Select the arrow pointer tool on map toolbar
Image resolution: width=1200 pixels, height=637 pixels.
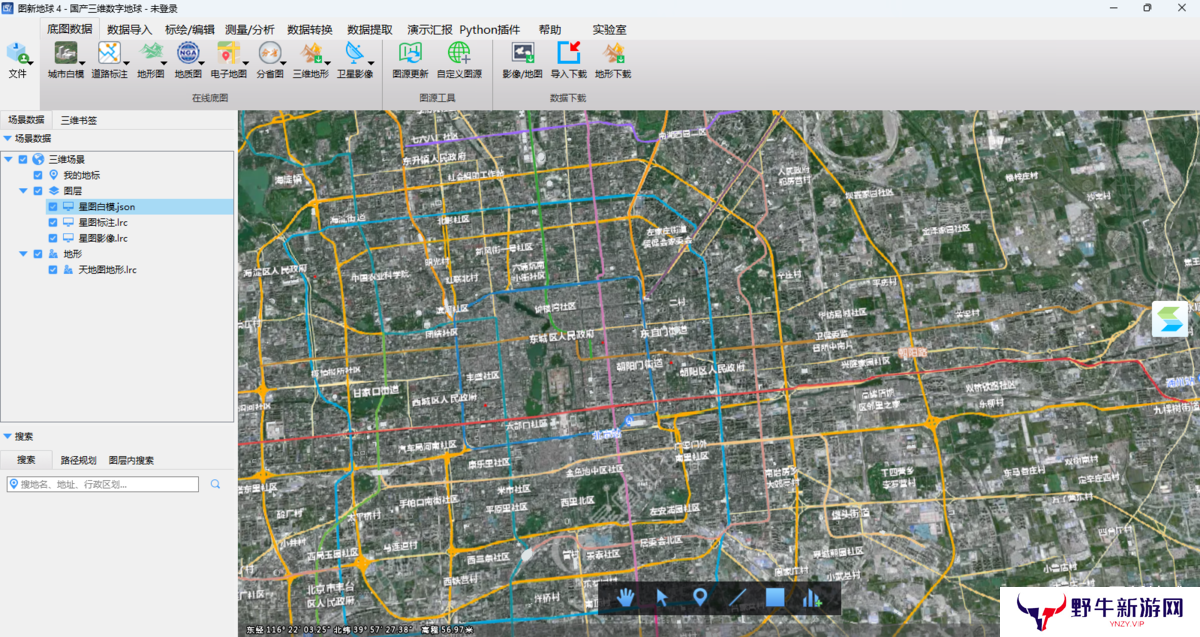(x=662, y=598)
